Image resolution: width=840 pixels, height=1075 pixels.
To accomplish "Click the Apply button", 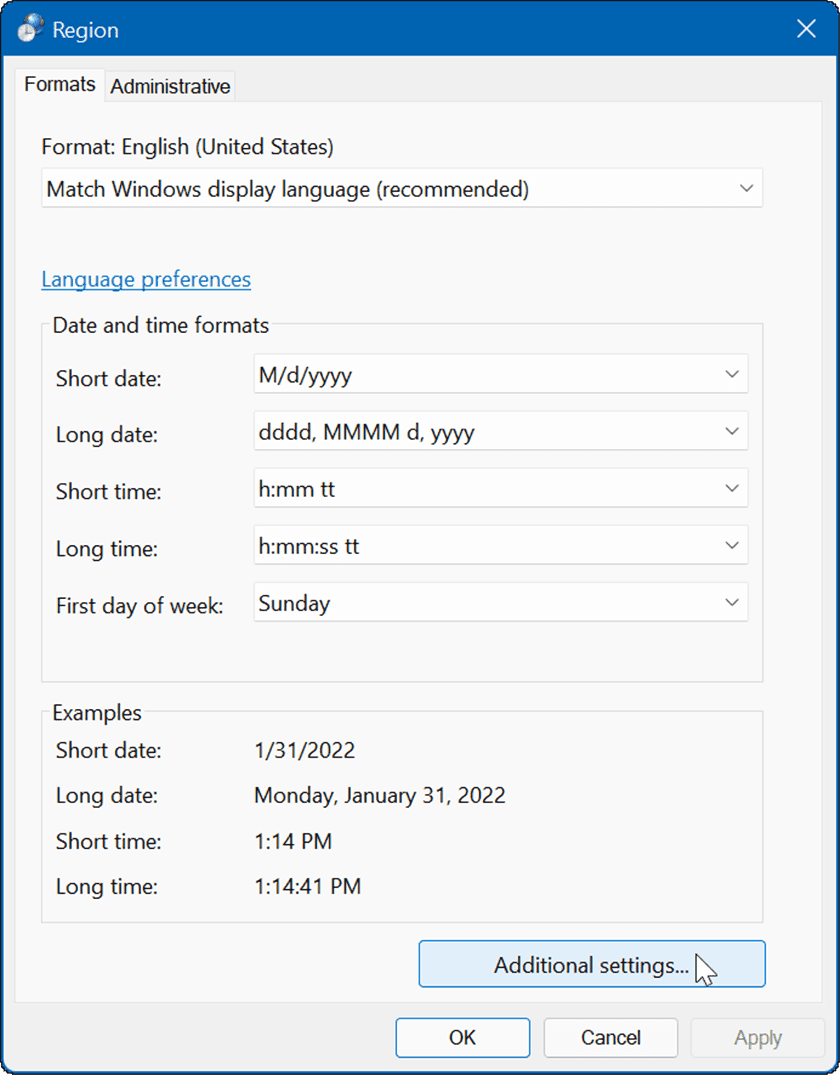I will tap(757, 1038).
